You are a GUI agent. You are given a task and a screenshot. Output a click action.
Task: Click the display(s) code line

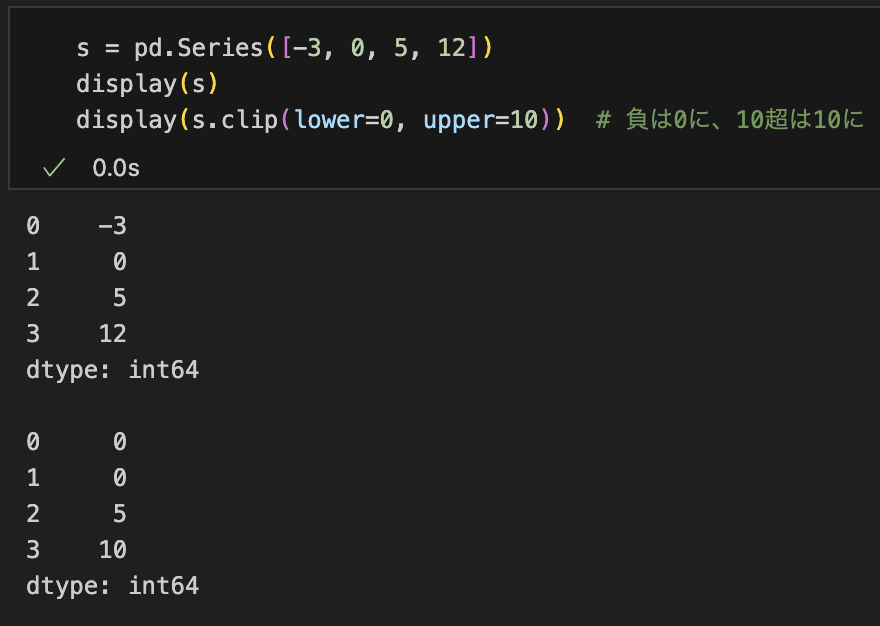click(x=147, y=84)
